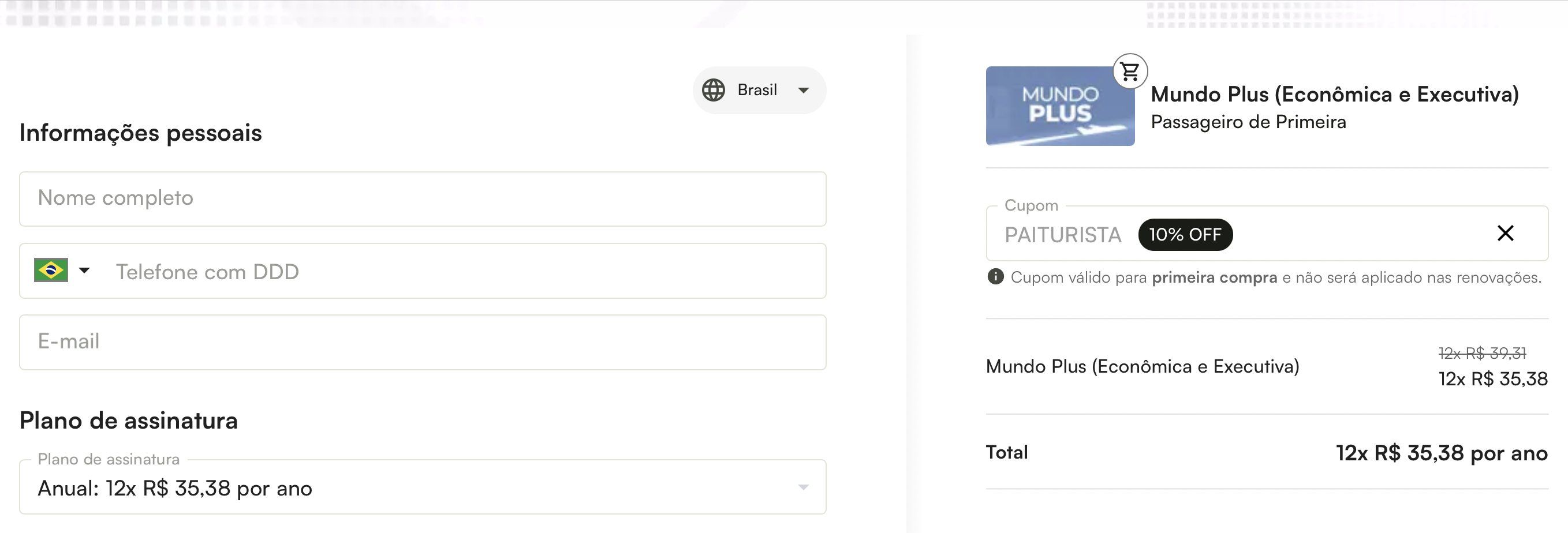1568x533 pixels.
Task: Click the coupon info circle icon
Action: [995, 277]
